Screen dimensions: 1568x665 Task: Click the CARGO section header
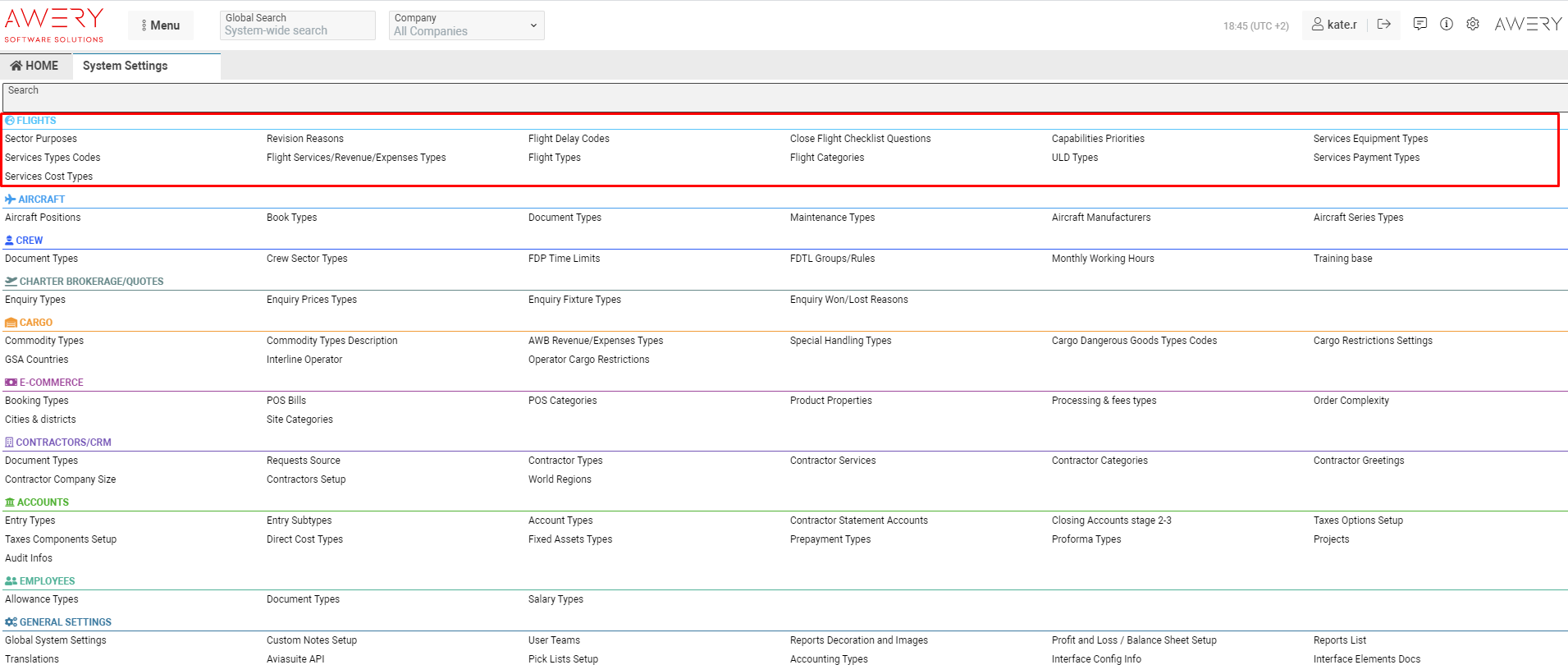35,323
